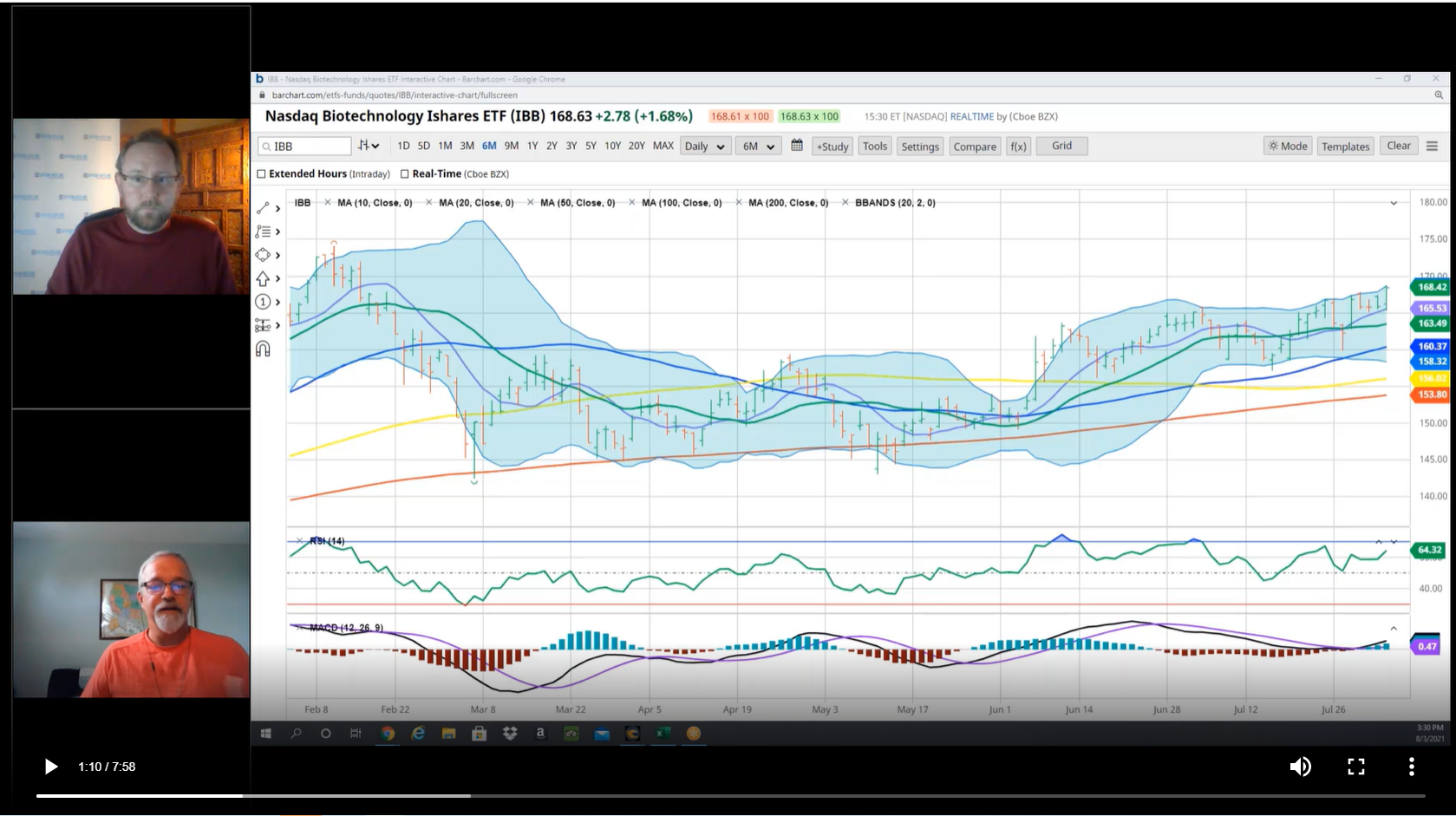
Task: Remove the MA (50, Close, 0) study
Action: [x=531, y=202]
